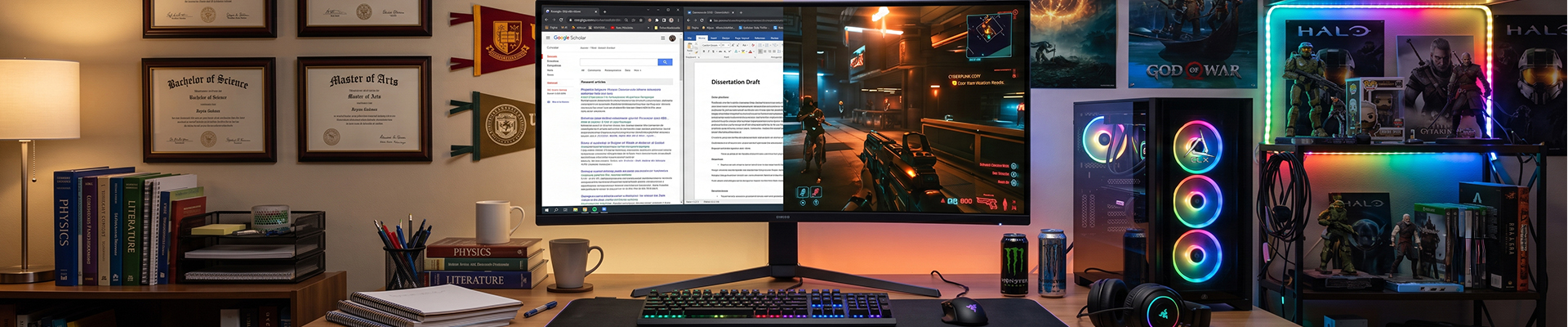Open the References tab in Word
The width and height of the screenshot is (1568, 327).
pyautogui.click(x=759, y=38)
